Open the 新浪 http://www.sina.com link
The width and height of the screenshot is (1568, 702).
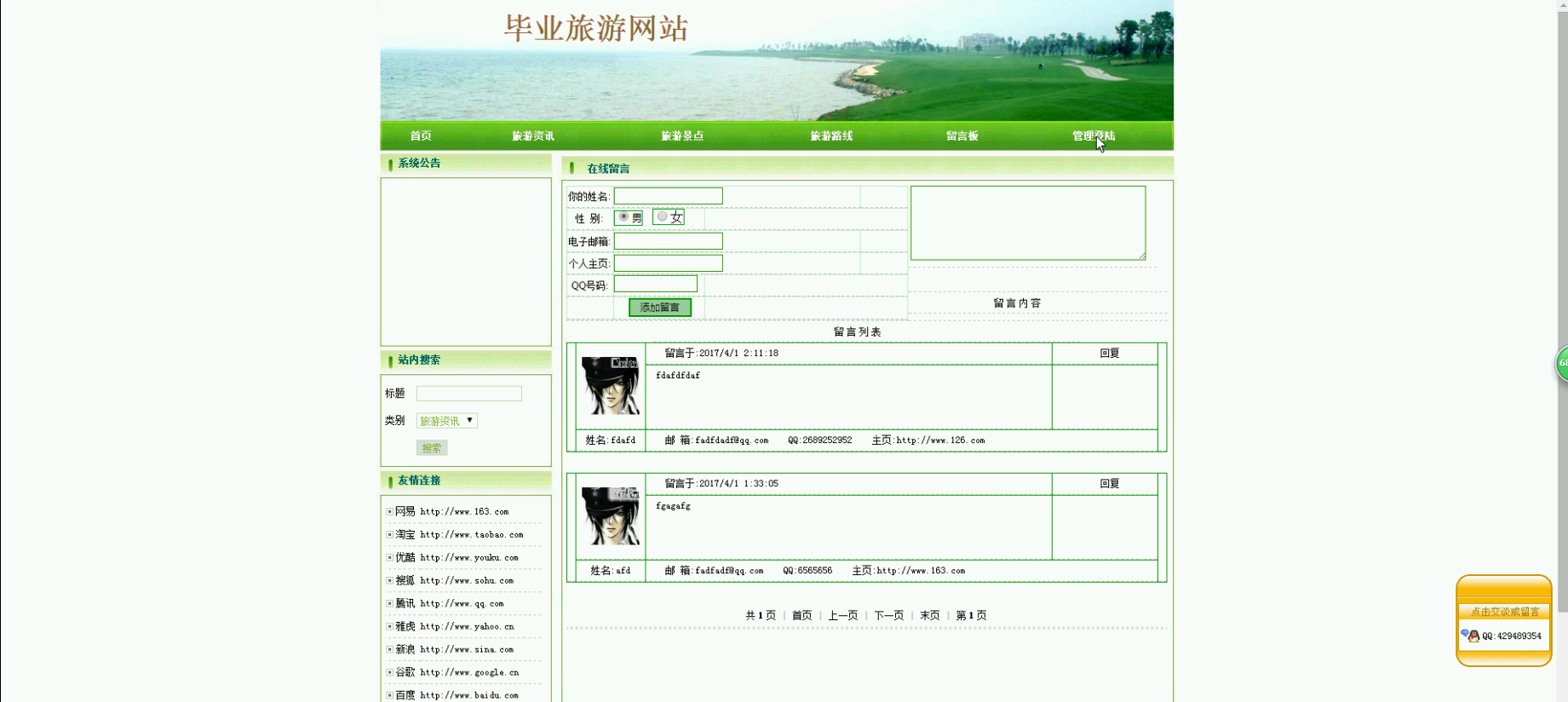click(x=455, y=650)
